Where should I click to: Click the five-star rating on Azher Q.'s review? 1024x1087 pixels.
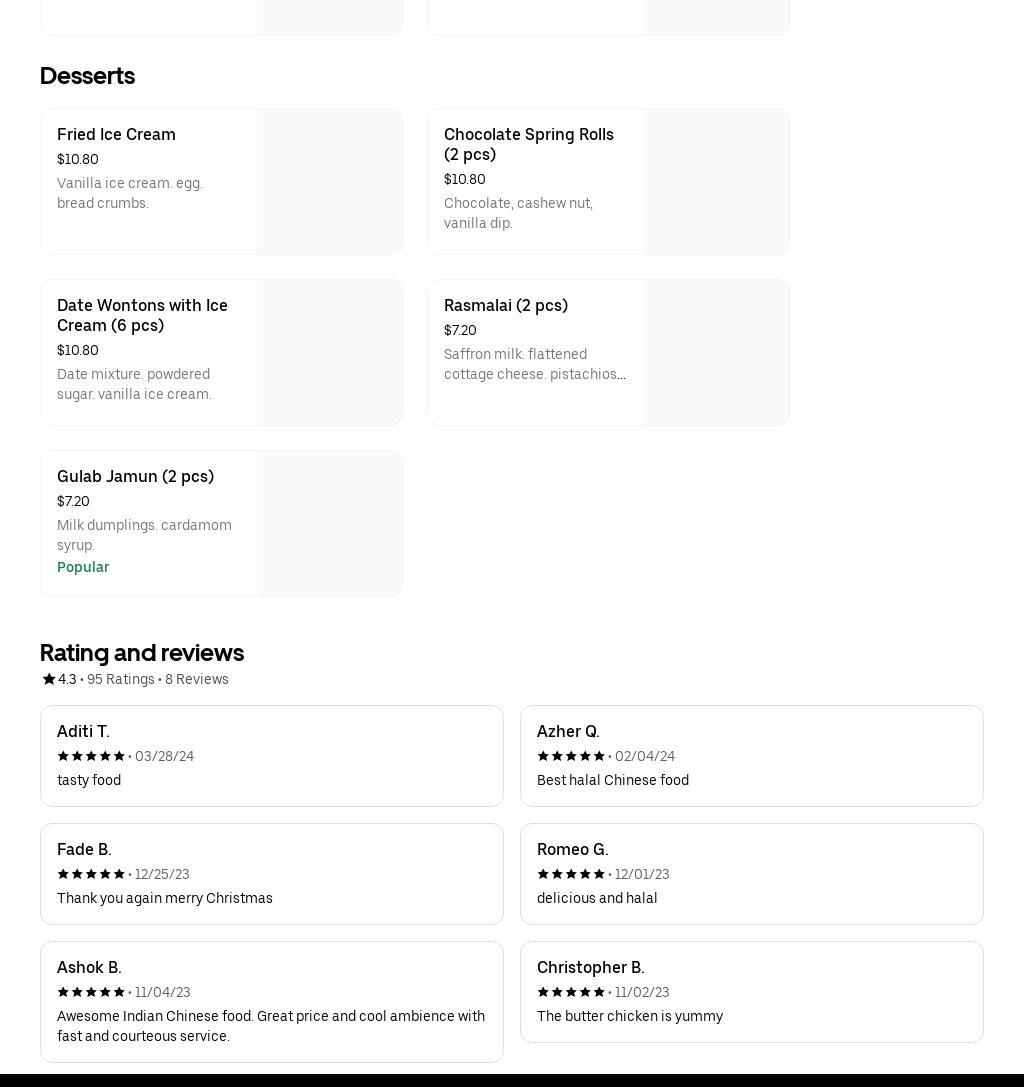pyautogui.click(x=571, y=756)
